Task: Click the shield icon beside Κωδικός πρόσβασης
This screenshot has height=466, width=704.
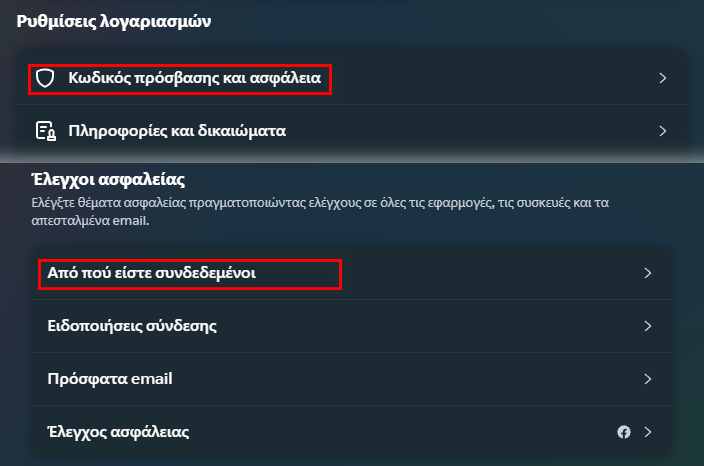Action: [45, 78]
